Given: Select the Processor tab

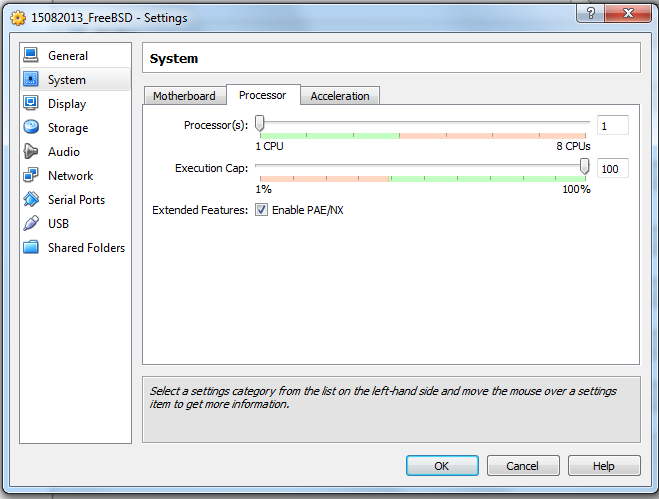Looking at the screenshot, I should [262, 95].
